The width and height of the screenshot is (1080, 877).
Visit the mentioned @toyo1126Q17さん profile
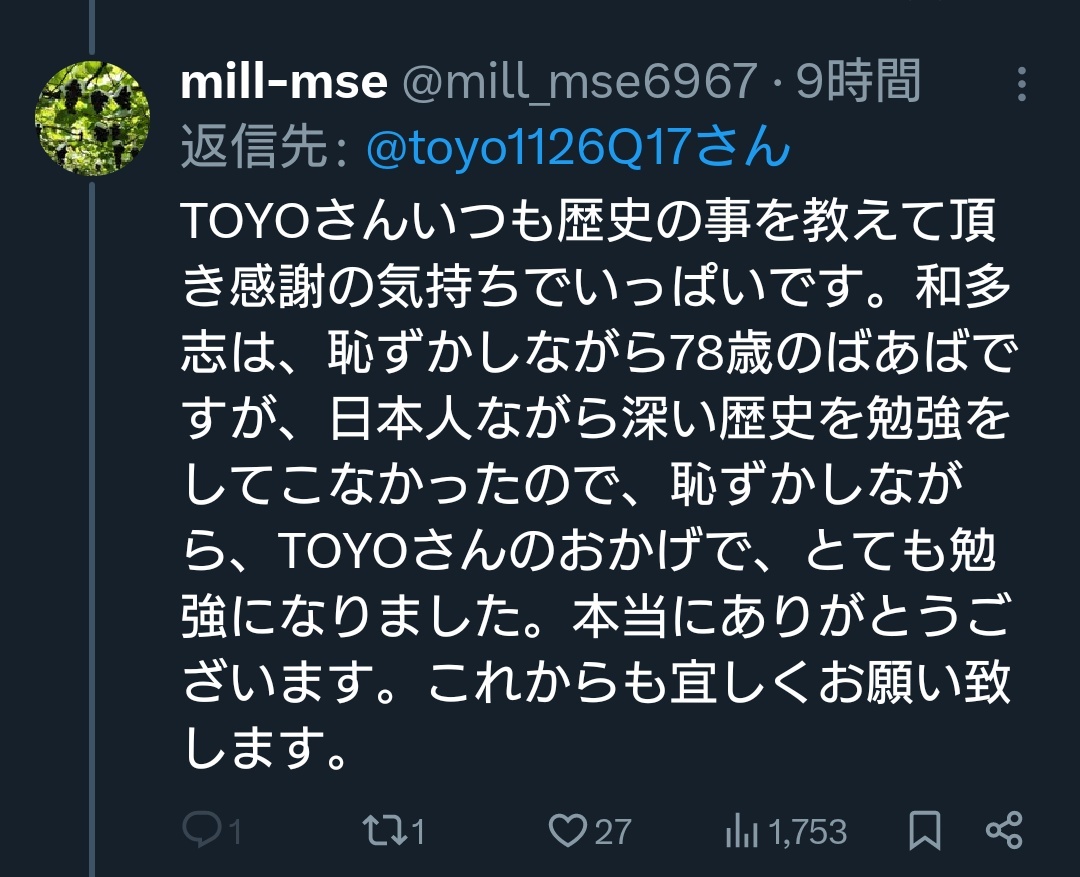tap(578, 148)
